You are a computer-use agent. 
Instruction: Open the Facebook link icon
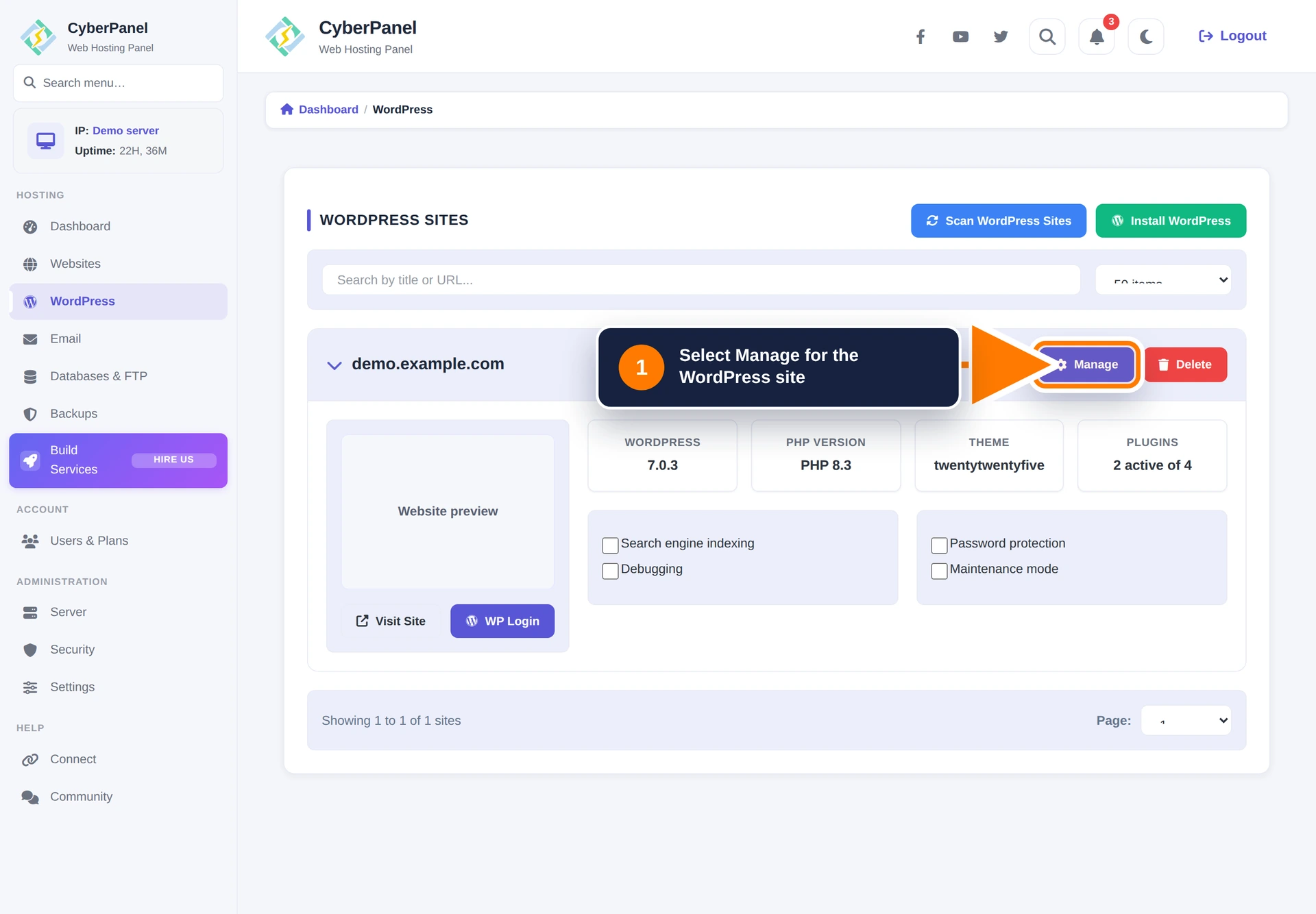921,36
